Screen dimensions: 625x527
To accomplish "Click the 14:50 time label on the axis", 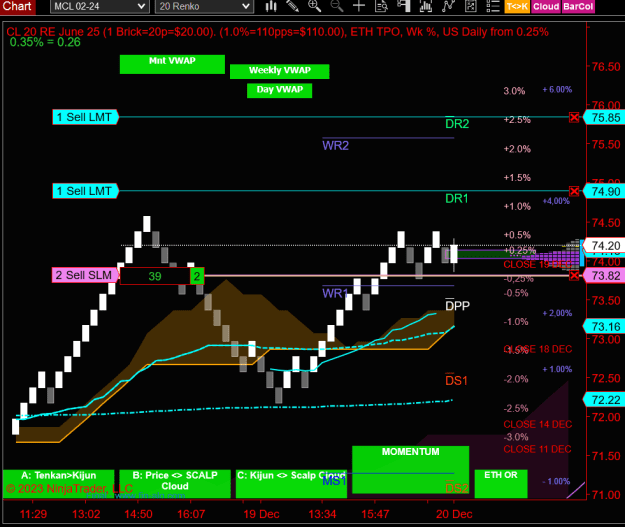I will (138, 514).
